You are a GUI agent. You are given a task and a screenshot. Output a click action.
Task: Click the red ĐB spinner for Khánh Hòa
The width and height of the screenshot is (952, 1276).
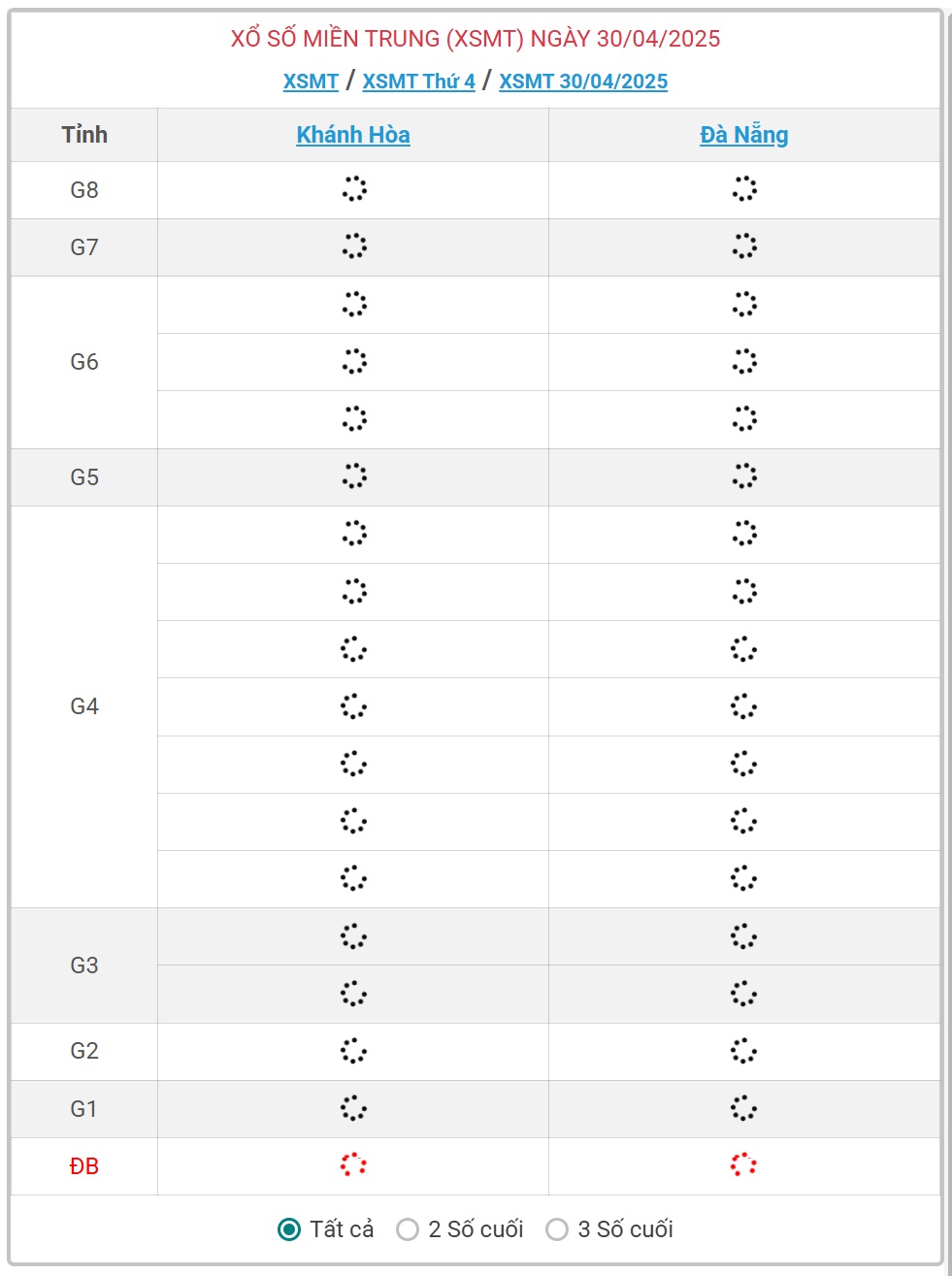click(x=353, y=1165)
